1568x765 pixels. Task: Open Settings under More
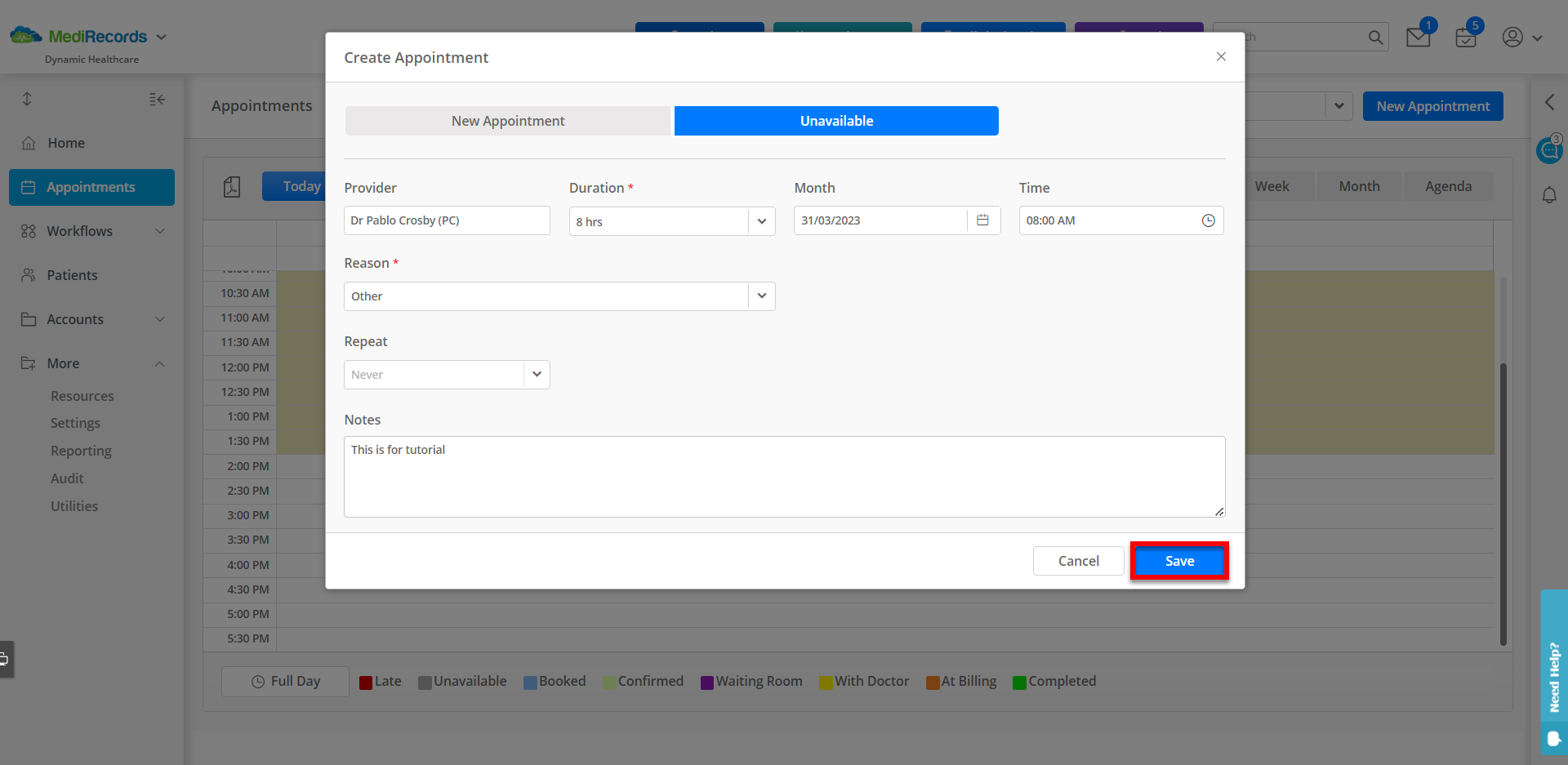pyautogui.click(x=75, y=423)
